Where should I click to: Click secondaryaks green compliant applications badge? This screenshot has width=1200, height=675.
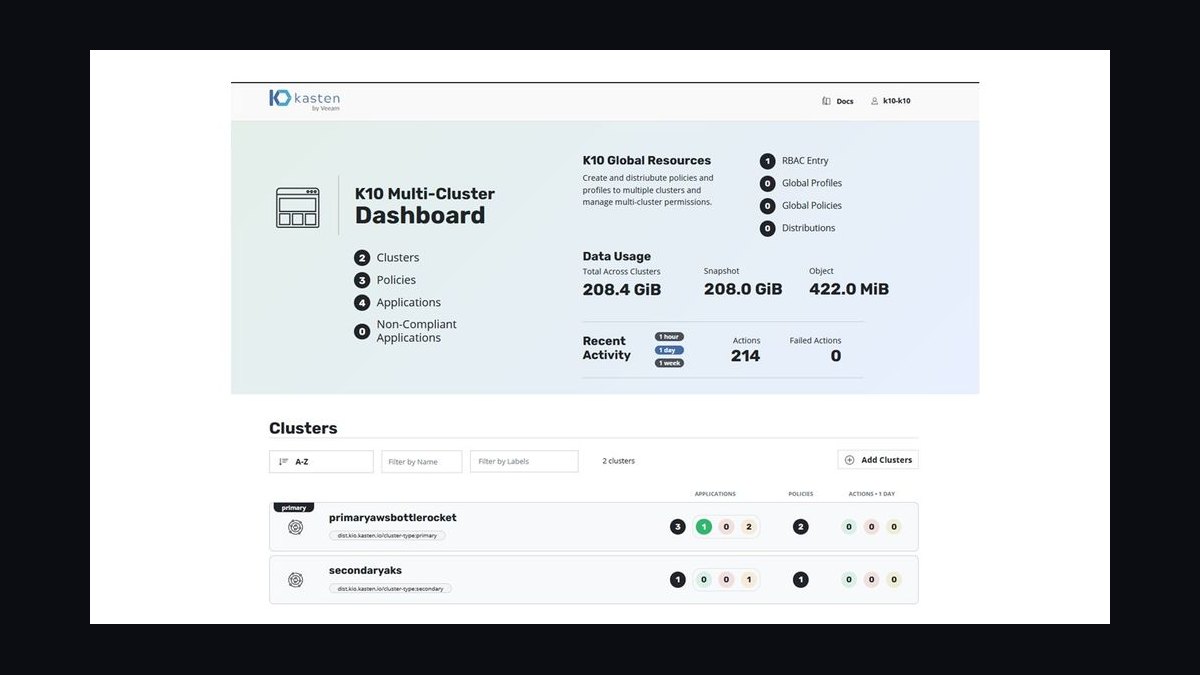click(704, 580)
